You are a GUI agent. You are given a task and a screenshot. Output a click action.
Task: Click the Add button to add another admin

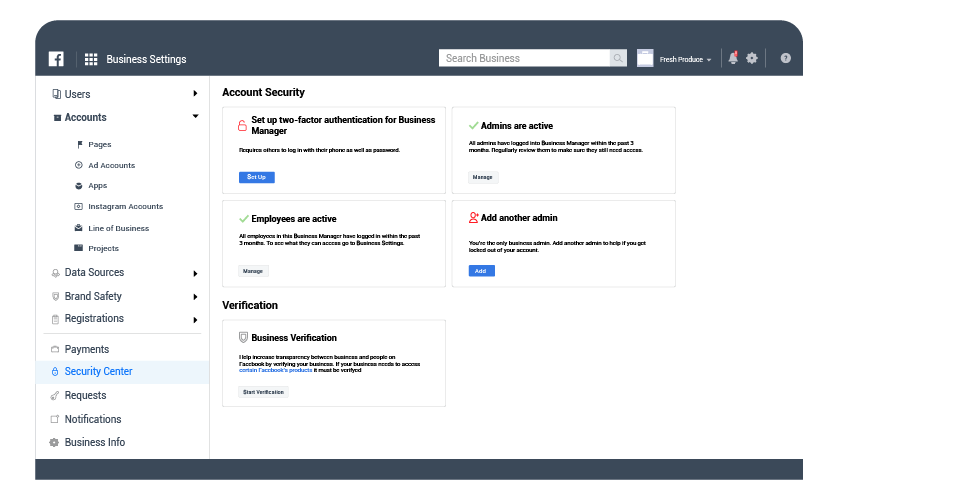[481, 271]
